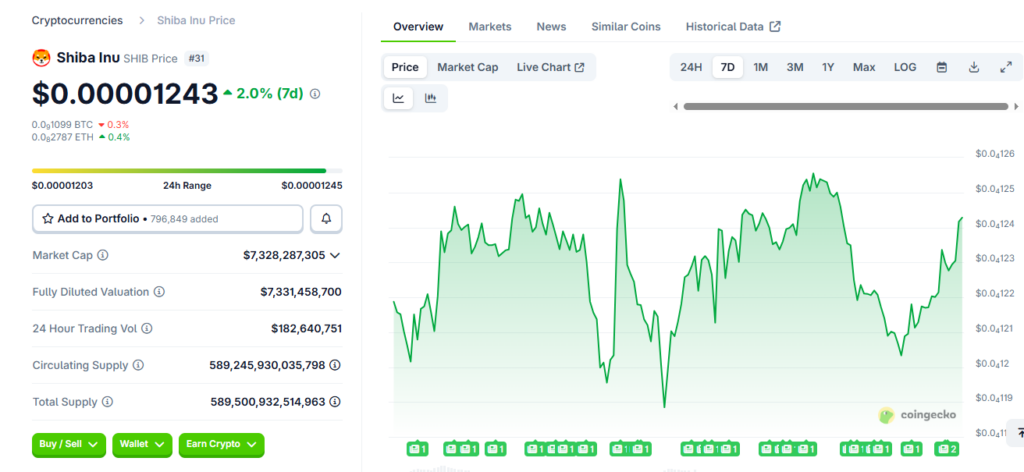Expand chart to fullscreen

tap(1005, 67)
